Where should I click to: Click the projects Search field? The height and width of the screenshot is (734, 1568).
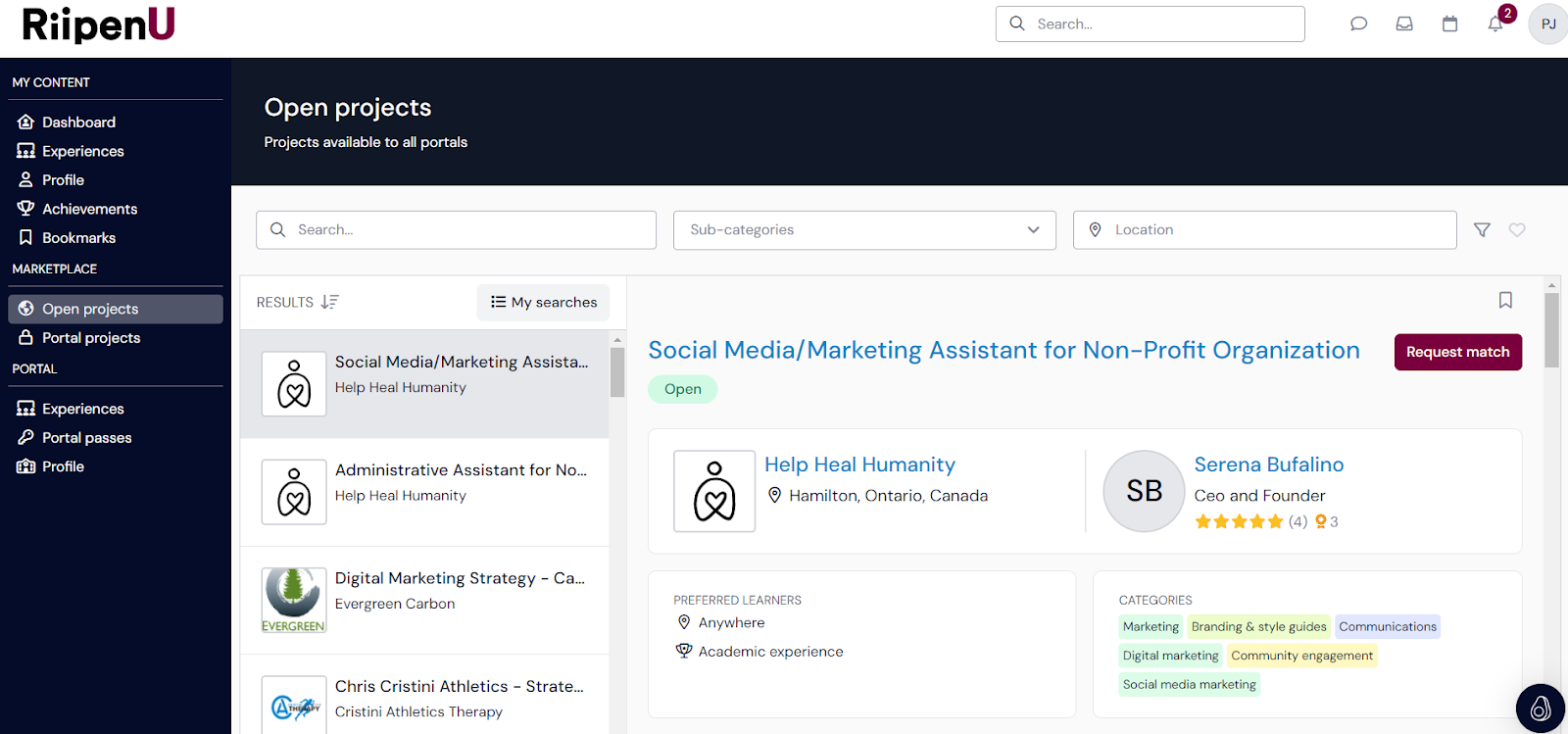(456, 230)
